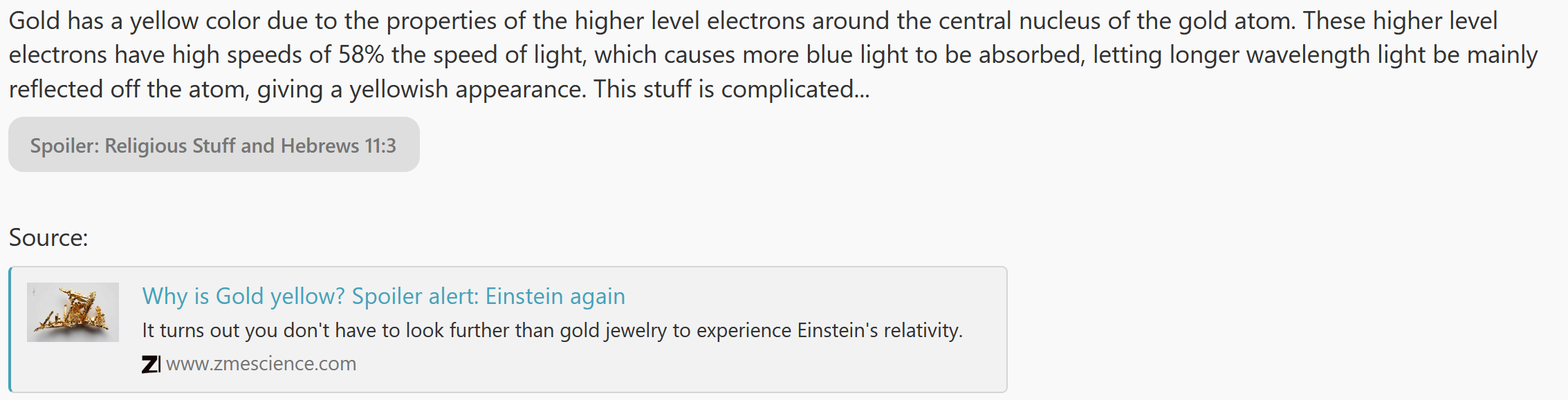Click the ZME Science favicon icon
Viewport: 1568px width, 400px height.
pyautogui.click(x=151, y=364)
